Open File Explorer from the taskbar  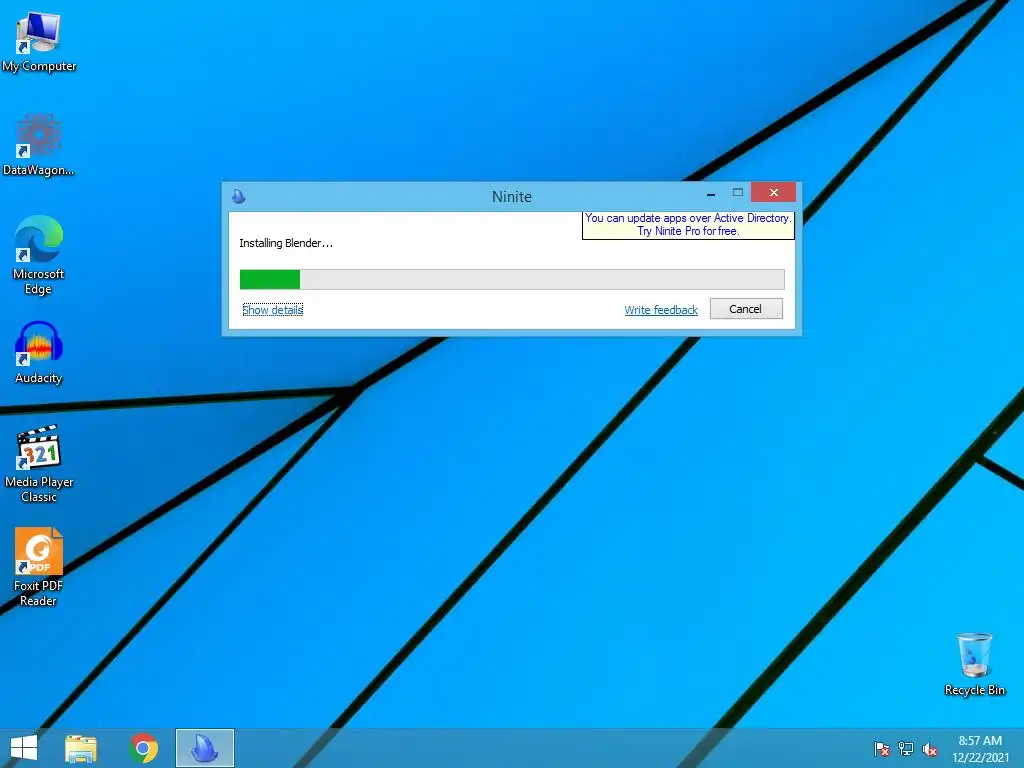click(81, 748)
